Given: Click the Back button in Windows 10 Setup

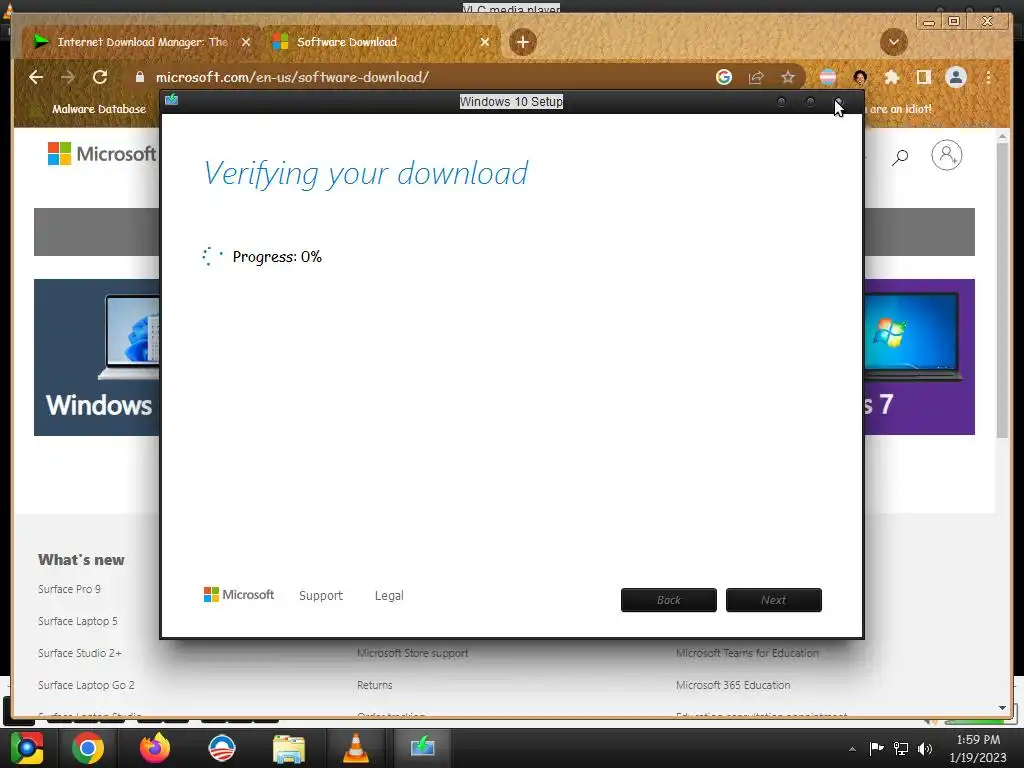Looking at the screenshot, I should pos(669,600).
